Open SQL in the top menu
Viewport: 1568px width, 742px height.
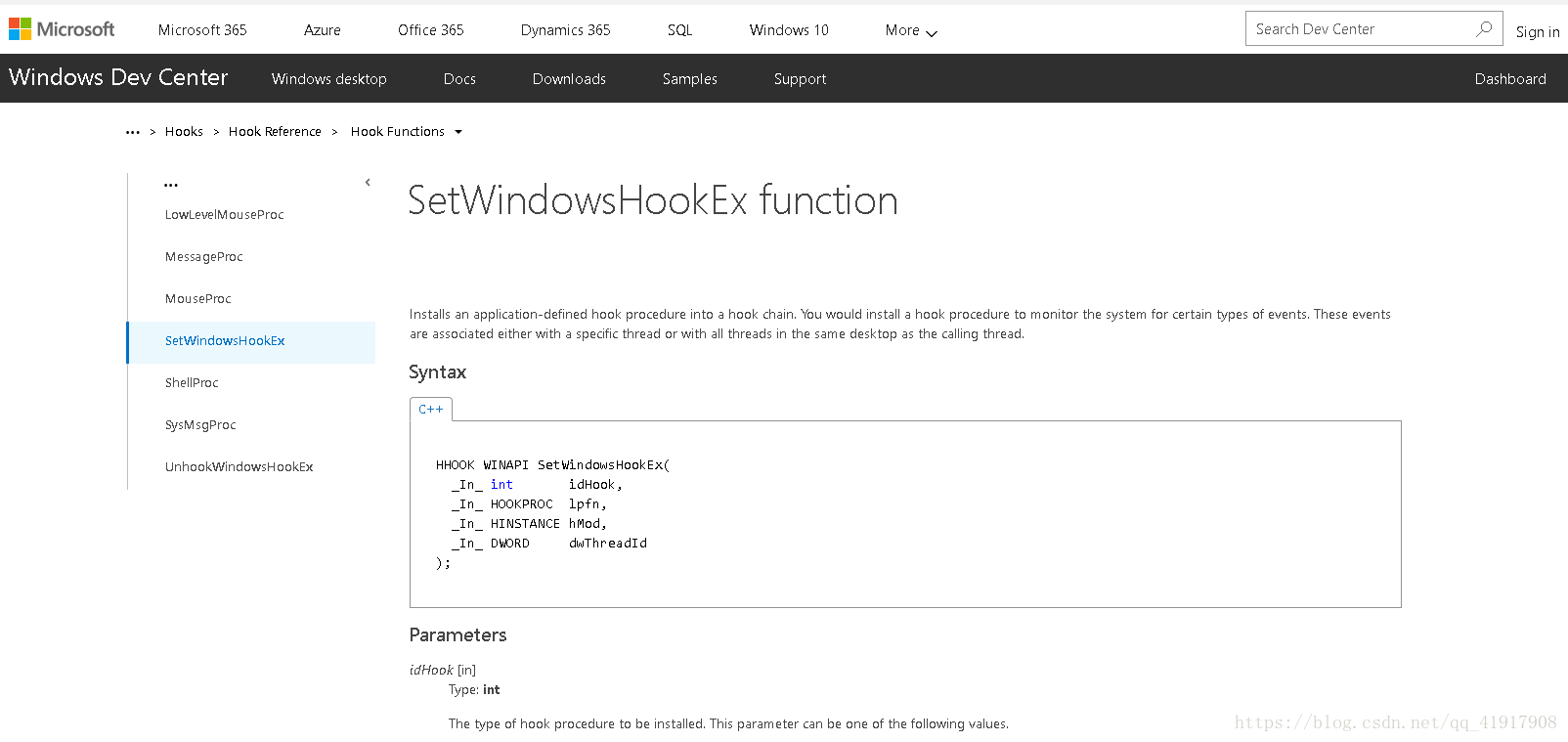click(x=680, y=30)
